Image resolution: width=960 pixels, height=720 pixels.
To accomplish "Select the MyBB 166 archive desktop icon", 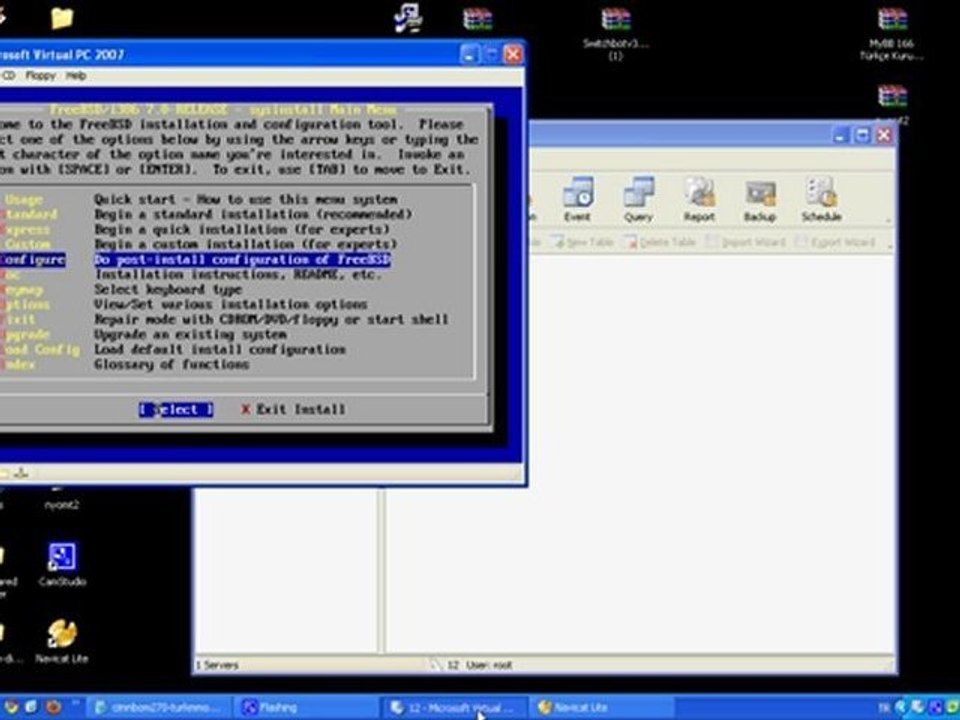I will coord(891,34).
